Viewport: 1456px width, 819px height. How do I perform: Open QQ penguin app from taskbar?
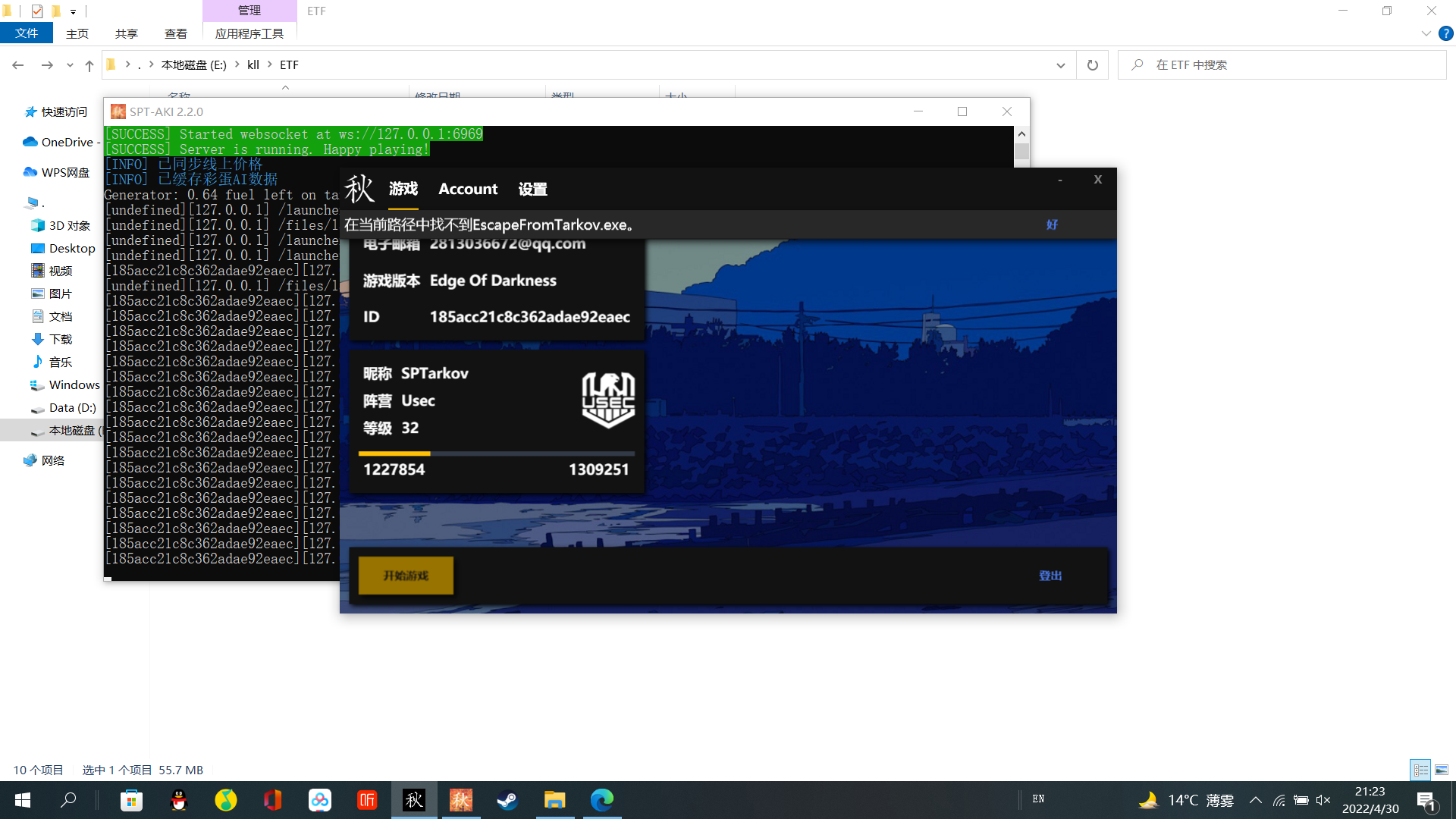(179, 800)
